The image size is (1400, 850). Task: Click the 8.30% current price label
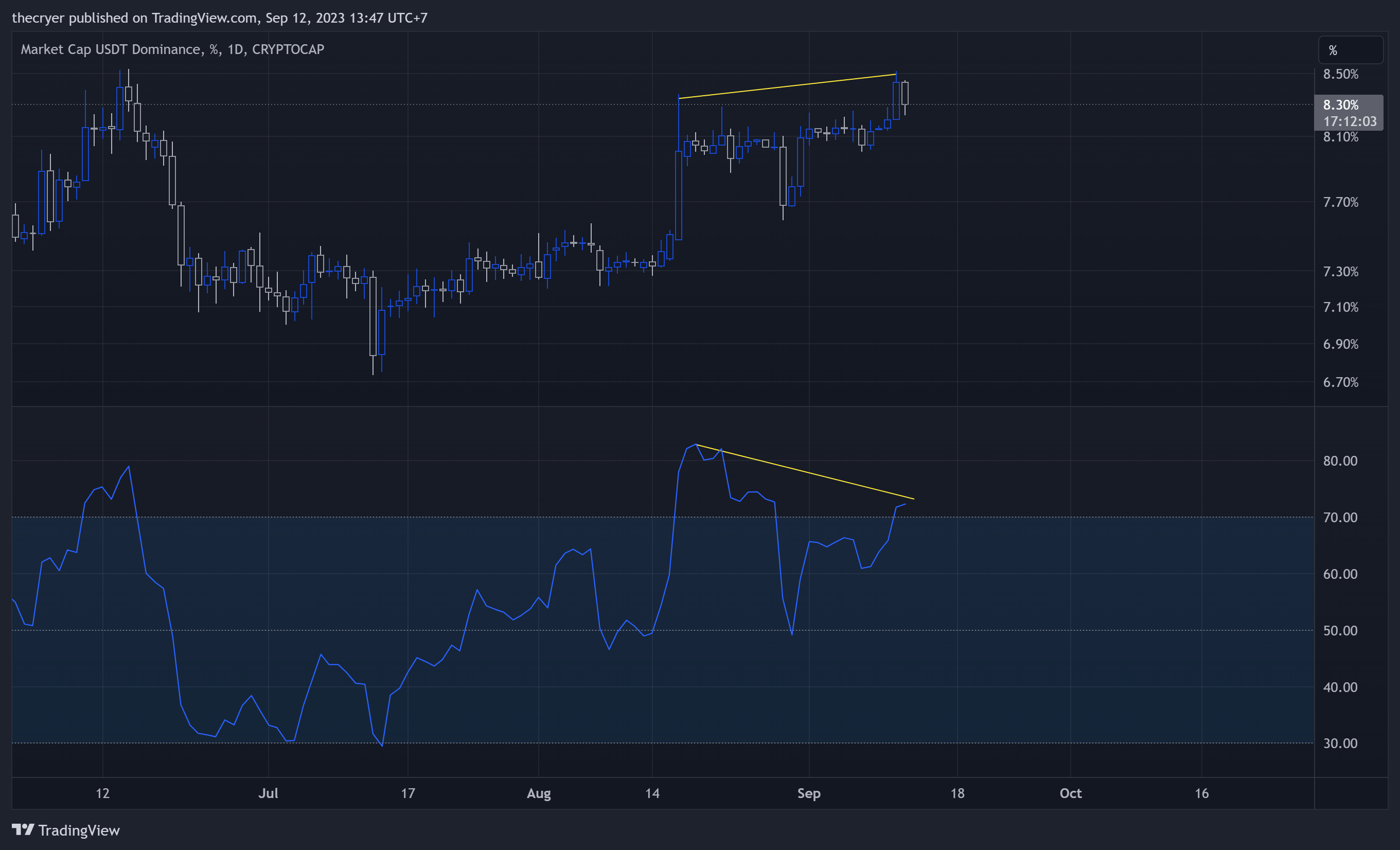[1340, 105]
